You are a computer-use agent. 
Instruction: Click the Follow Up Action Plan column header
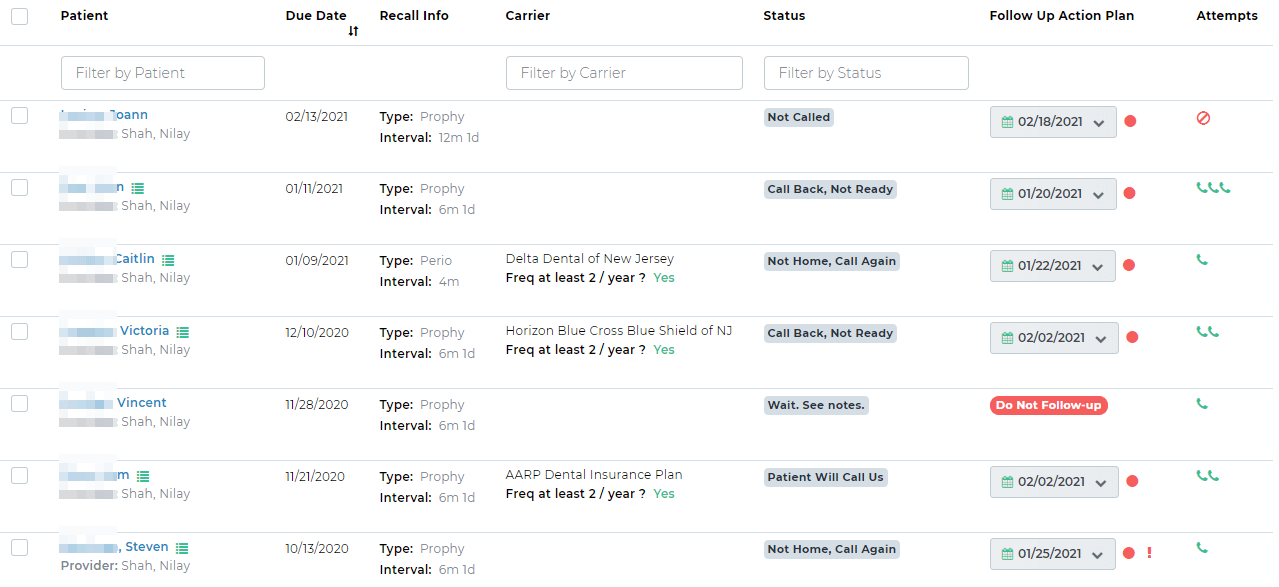click(1061, 15)
